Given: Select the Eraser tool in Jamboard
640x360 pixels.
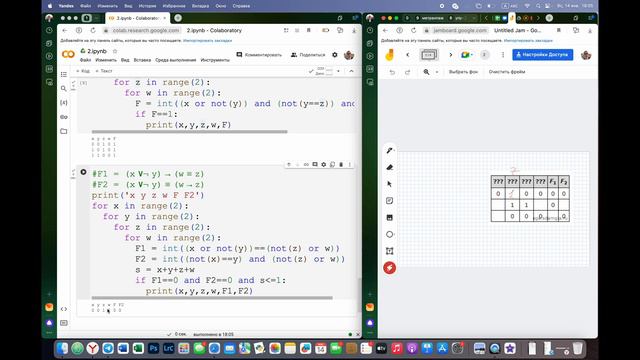Looking at the screenshot, I should pos(389,167).
